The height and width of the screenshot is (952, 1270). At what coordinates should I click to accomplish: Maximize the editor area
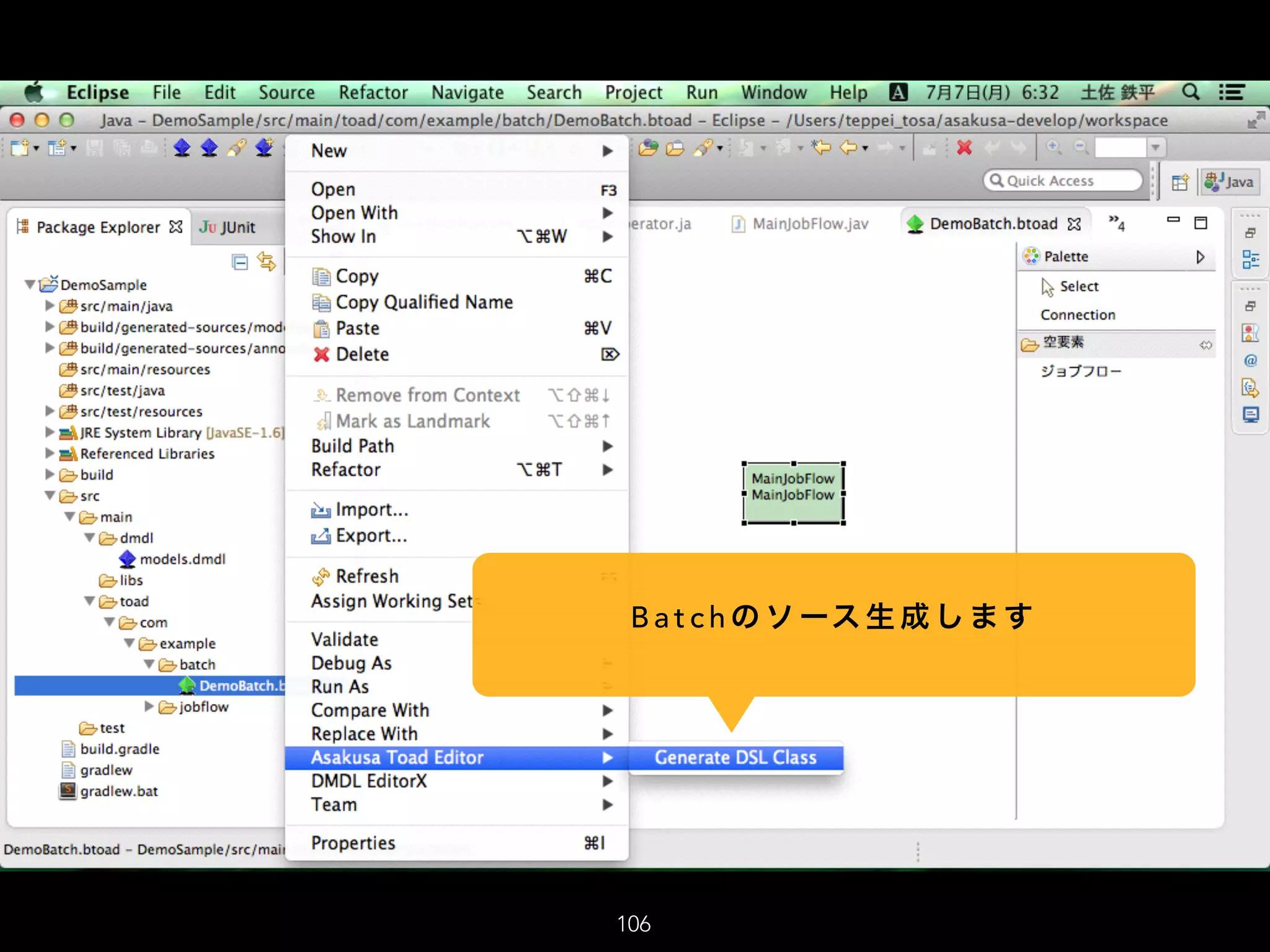pyautogui.click(x=1201, y=223)
